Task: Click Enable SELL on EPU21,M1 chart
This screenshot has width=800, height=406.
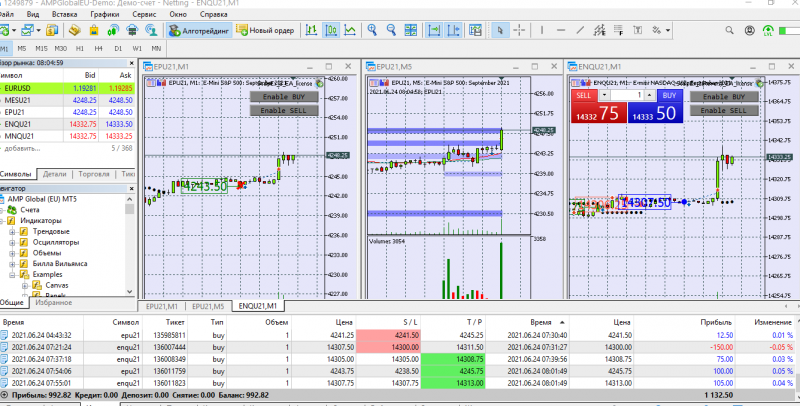Action: tap(284, 110)
